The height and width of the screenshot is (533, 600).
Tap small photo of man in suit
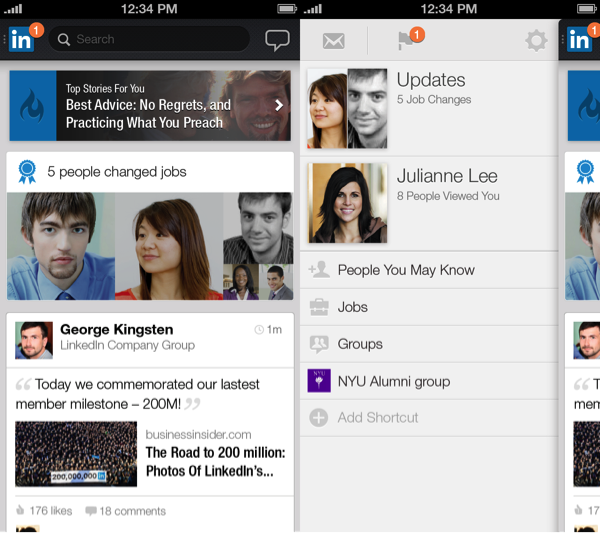click(x=277, y=282)
